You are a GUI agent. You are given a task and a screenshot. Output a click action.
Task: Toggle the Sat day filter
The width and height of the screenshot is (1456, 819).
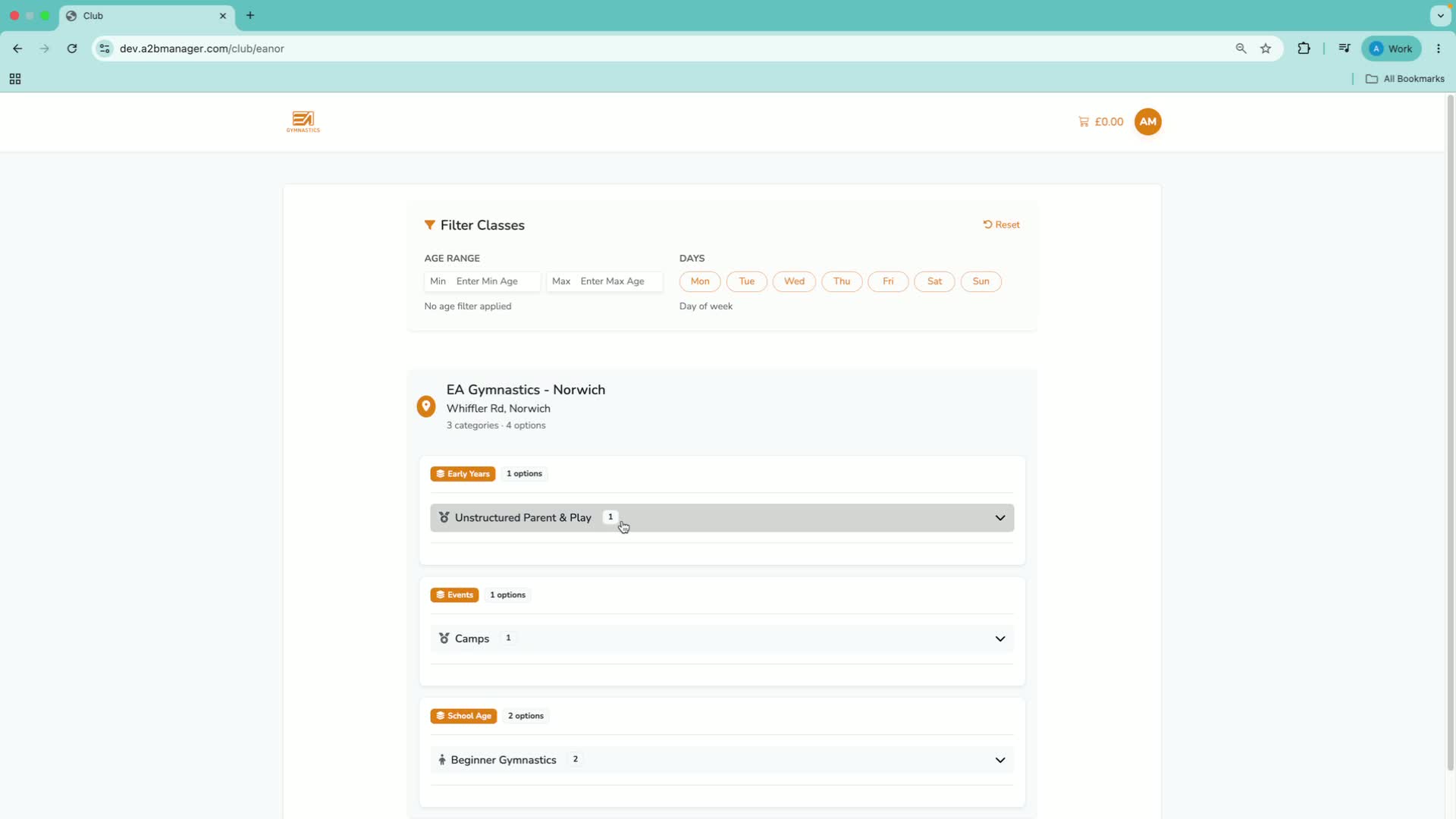coord(934,281)
